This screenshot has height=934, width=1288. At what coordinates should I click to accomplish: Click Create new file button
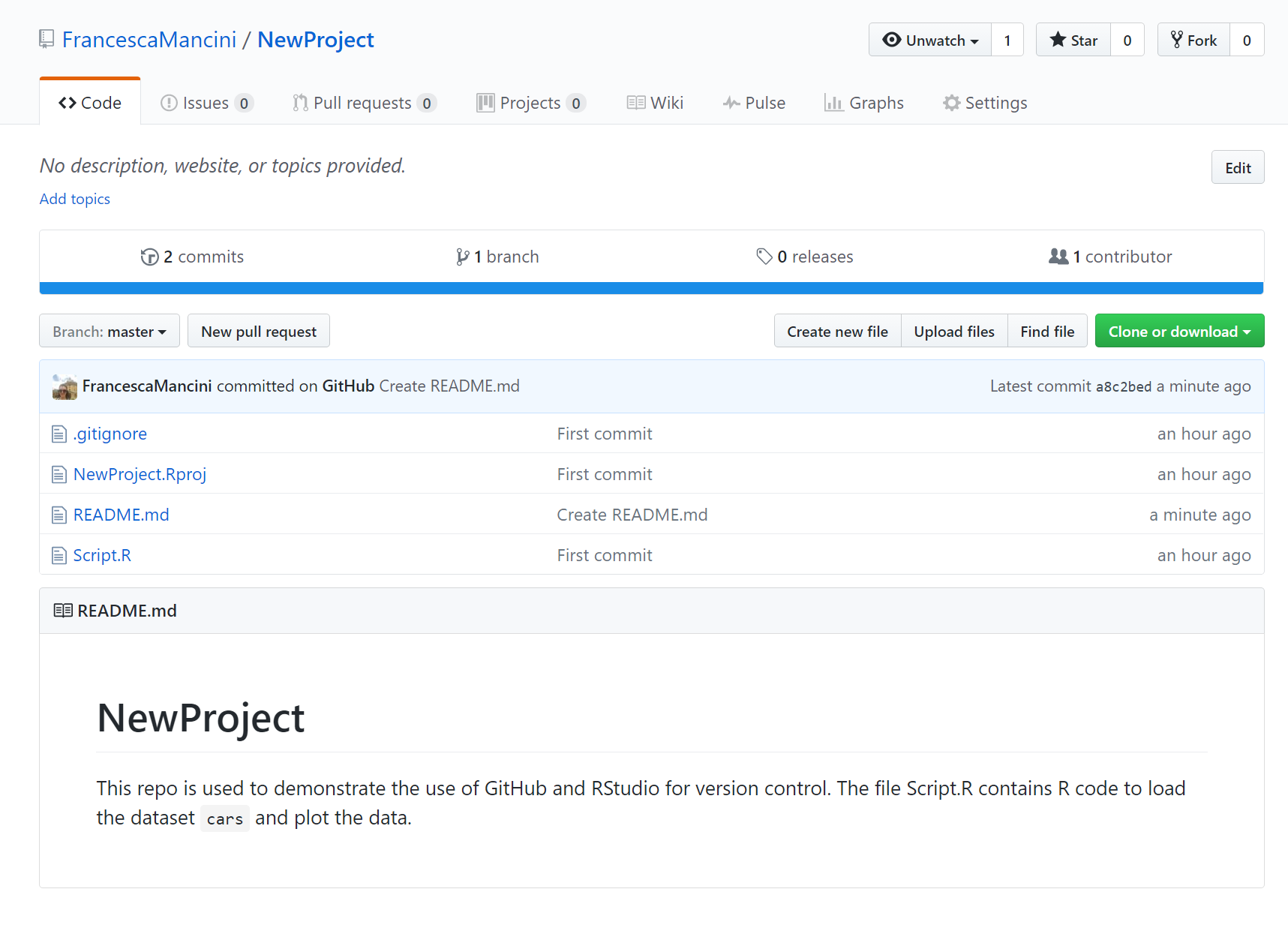837,331
